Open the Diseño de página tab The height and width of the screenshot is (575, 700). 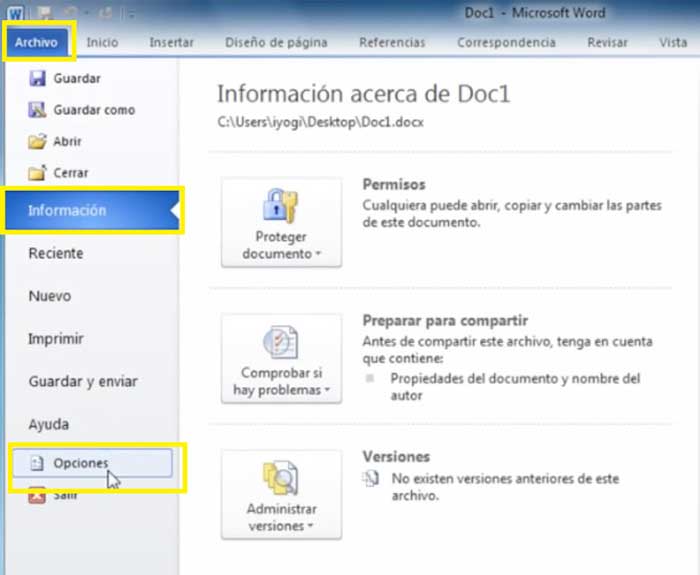coord(276,43)
